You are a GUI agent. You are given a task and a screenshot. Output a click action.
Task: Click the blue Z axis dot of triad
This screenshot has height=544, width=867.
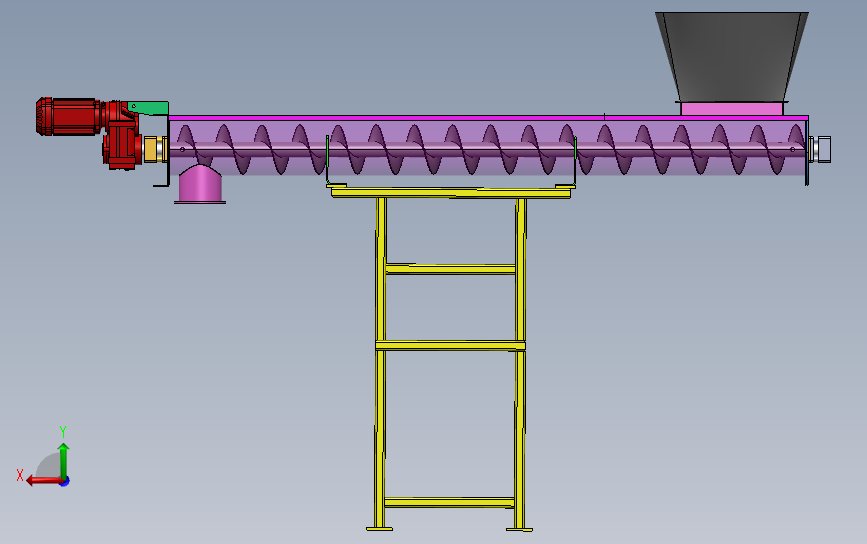tap(65, 482)
